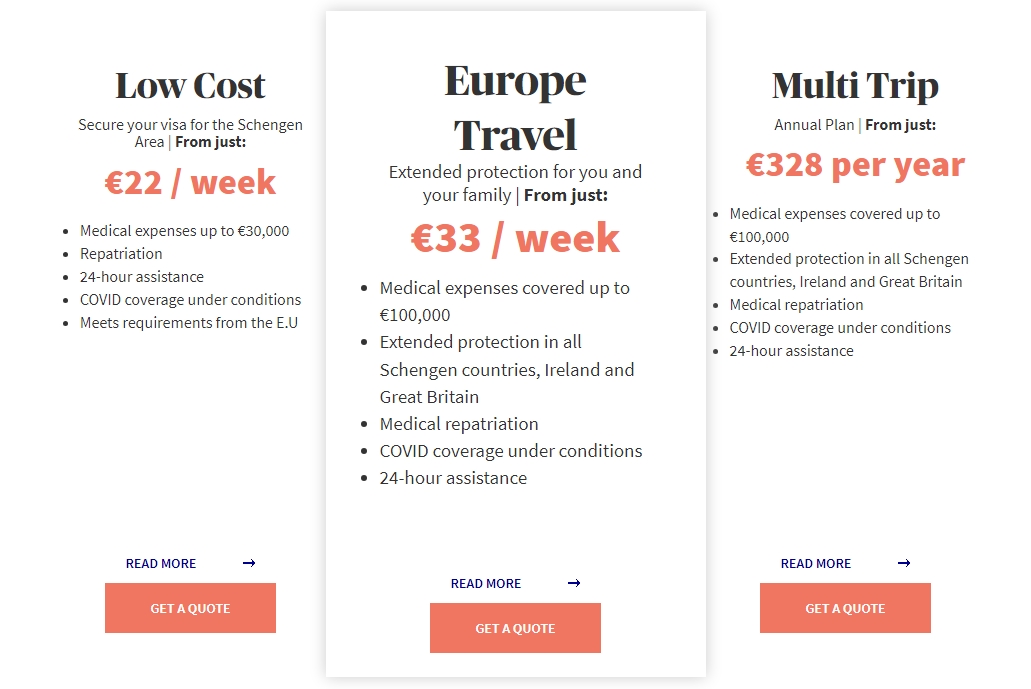Click Europe Travel 'COVID coverage under conditions' item

[x=511, y=451]
